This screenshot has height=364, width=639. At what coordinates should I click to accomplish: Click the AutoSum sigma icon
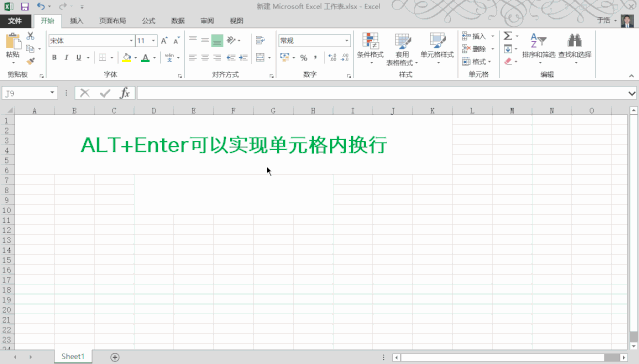508,36
